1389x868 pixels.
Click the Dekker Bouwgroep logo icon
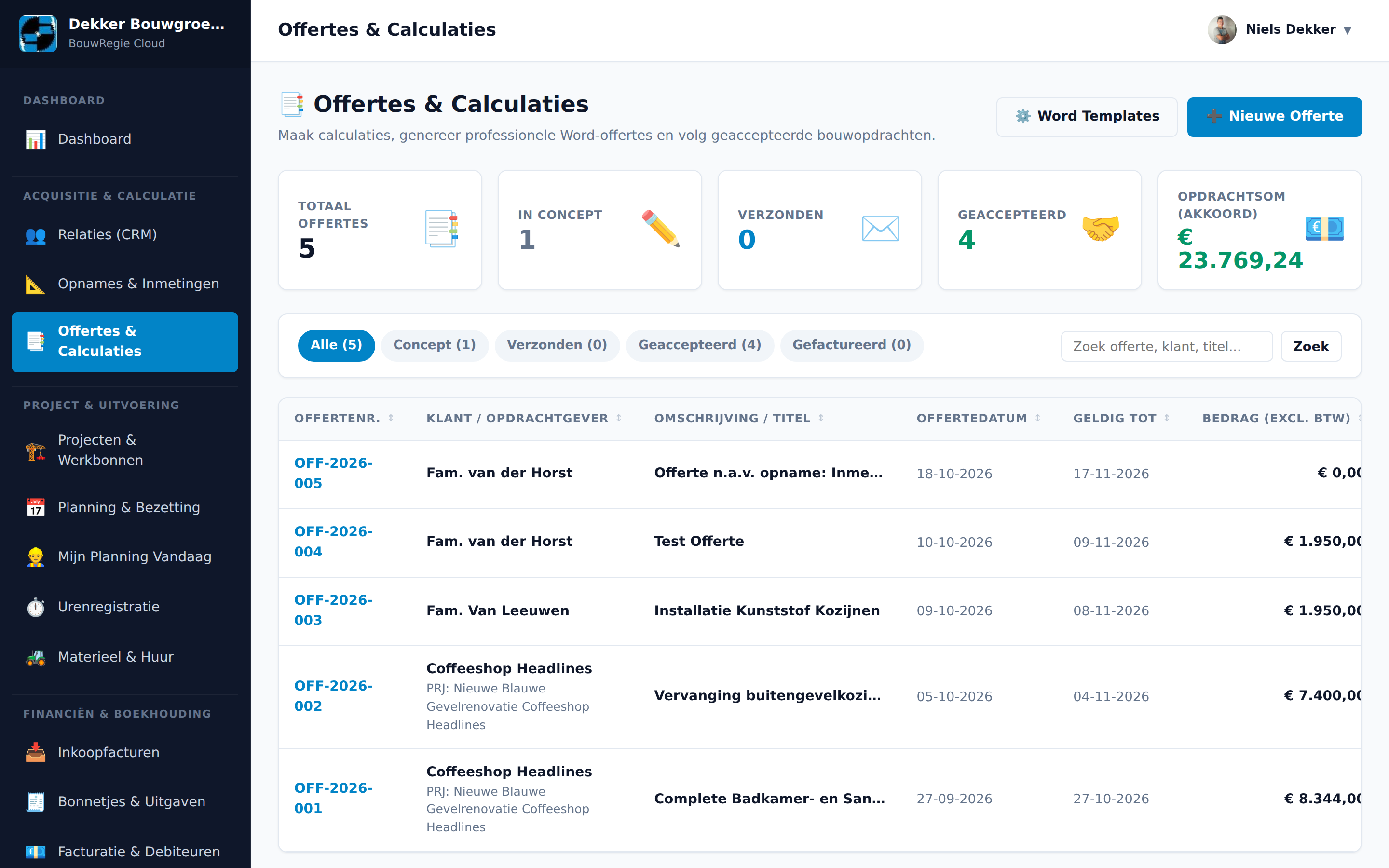38,33
